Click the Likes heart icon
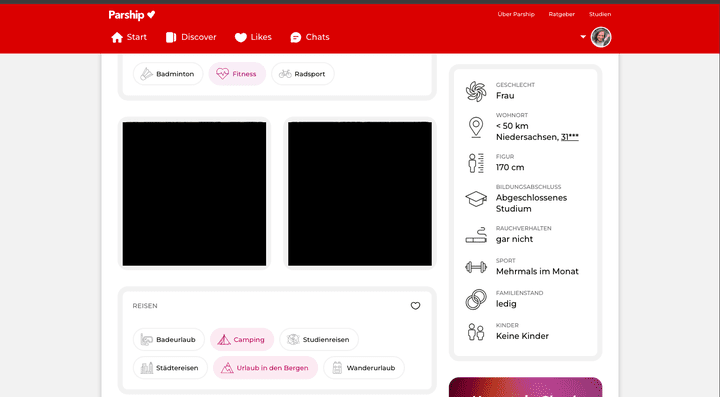 click(x=241, y=38)
